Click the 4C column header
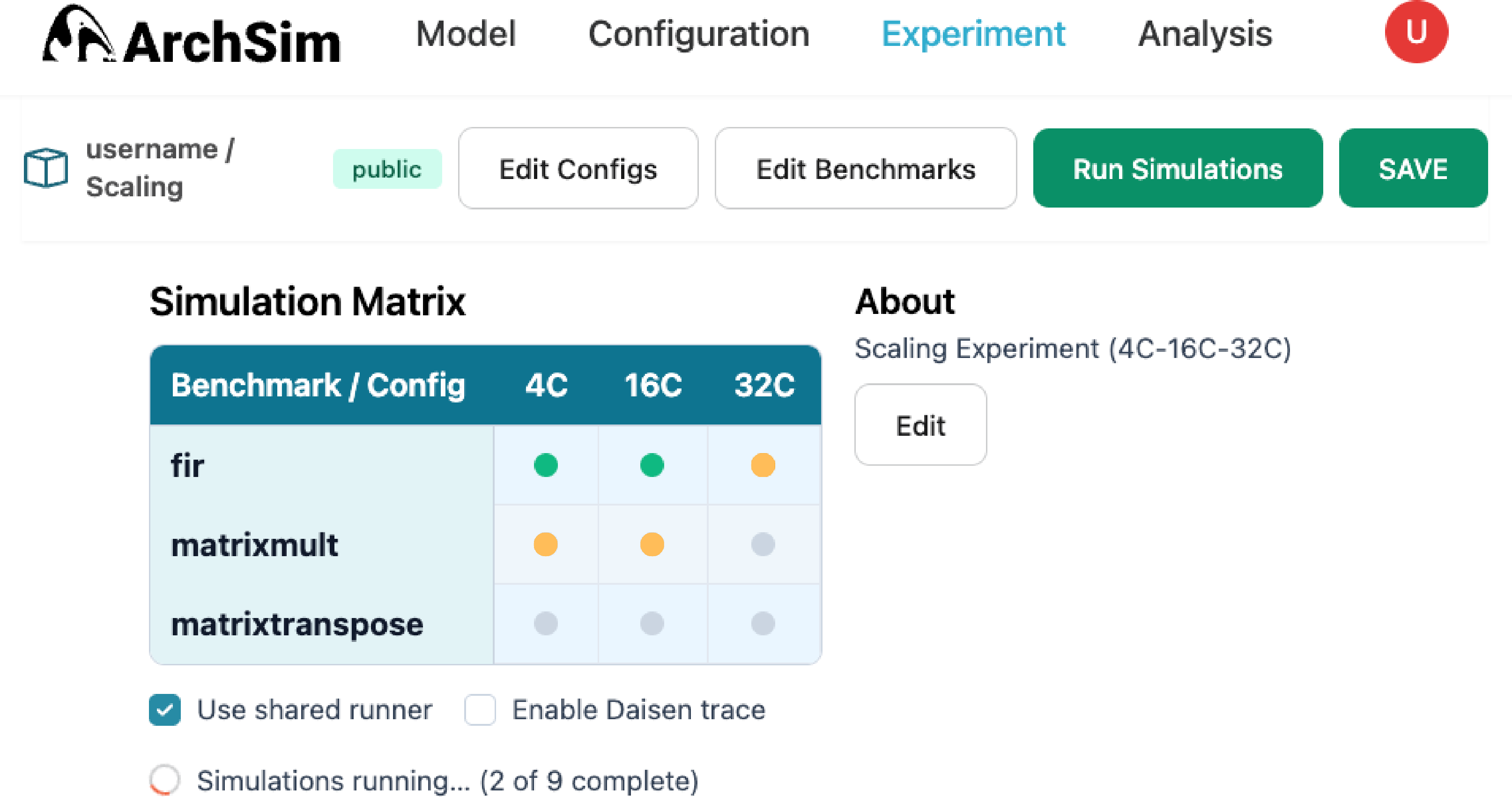This screenshot has height=797, width=1512. pos(546,385)
